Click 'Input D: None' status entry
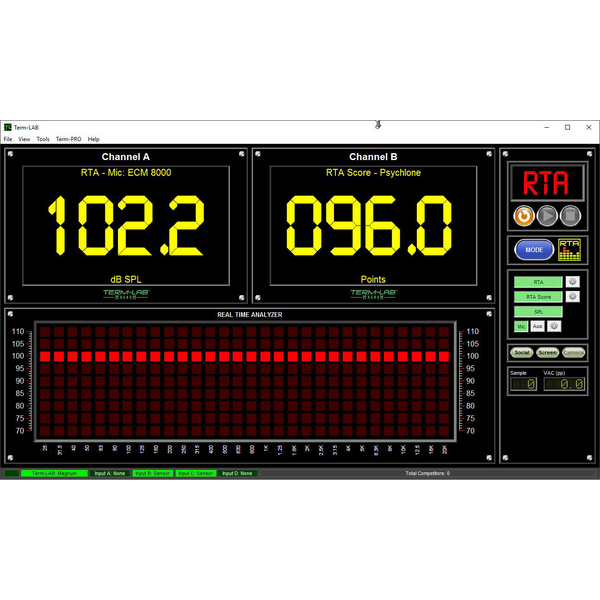 pyautogui.click(x=237, y=473)
